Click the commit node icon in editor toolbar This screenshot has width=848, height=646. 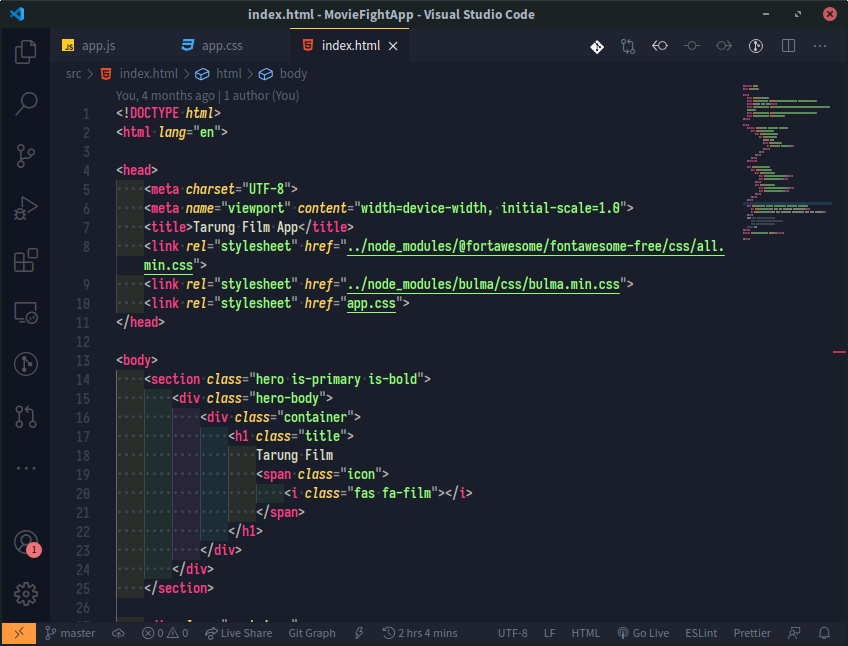(692, 46)
